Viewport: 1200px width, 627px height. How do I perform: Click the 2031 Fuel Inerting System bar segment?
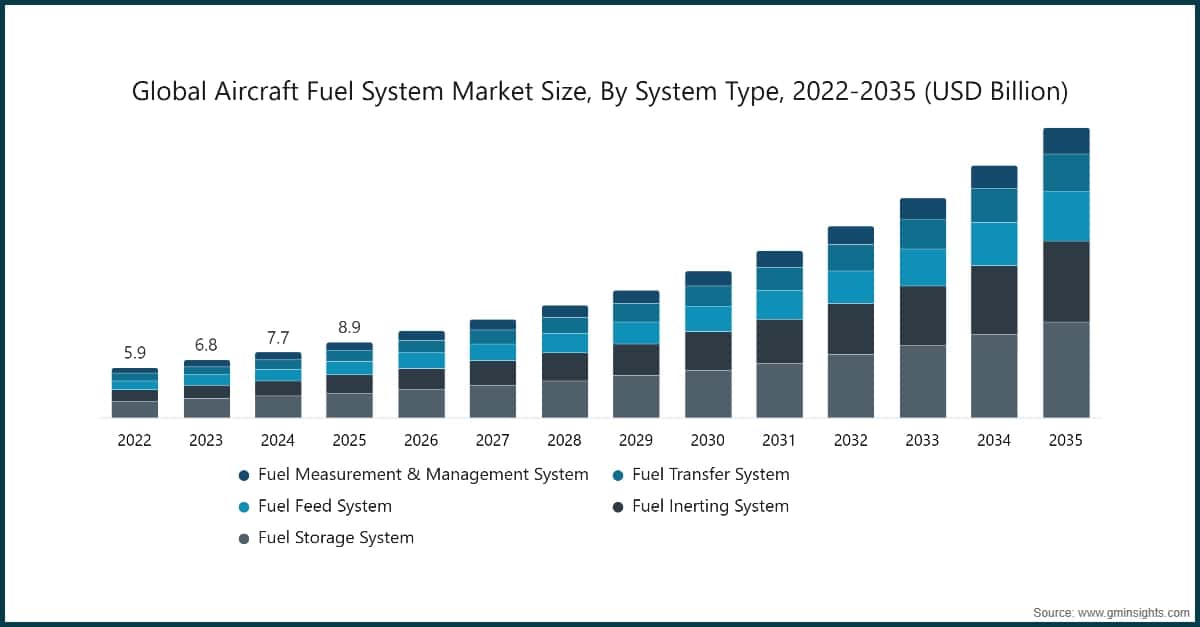coord(779,342)
